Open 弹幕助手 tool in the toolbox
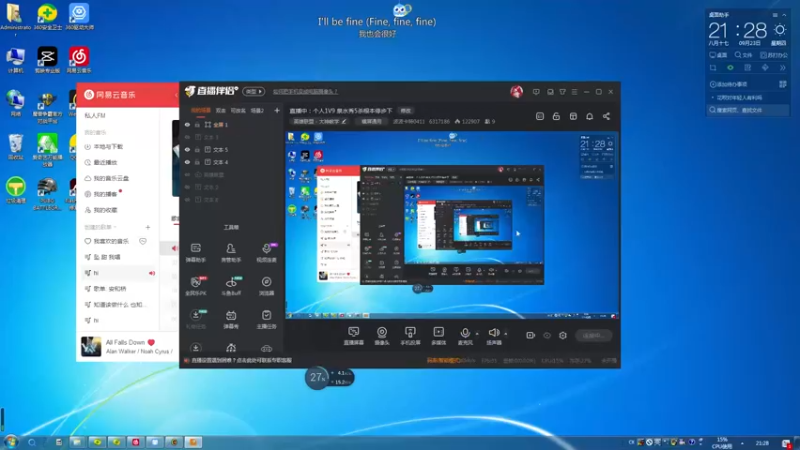Screen dimensions: 800x450 195,253
